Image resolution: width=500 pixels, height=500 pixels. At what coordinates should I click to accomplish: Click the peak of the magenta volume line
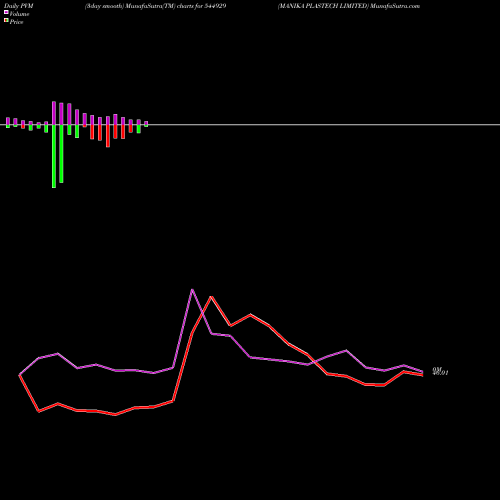192,290
